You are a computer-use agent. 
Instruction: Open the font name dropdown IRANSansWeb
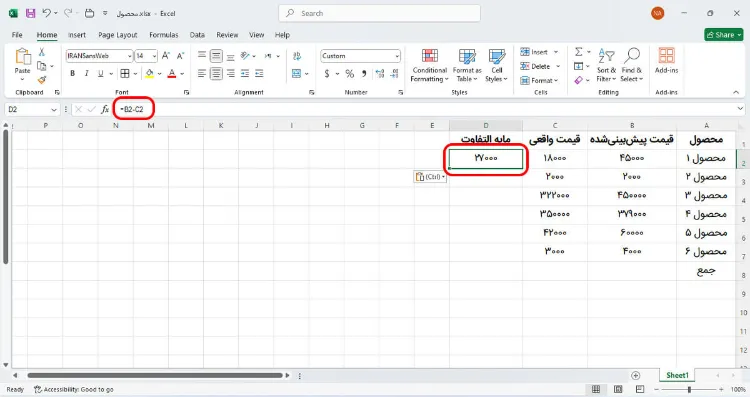pos(129,56)
